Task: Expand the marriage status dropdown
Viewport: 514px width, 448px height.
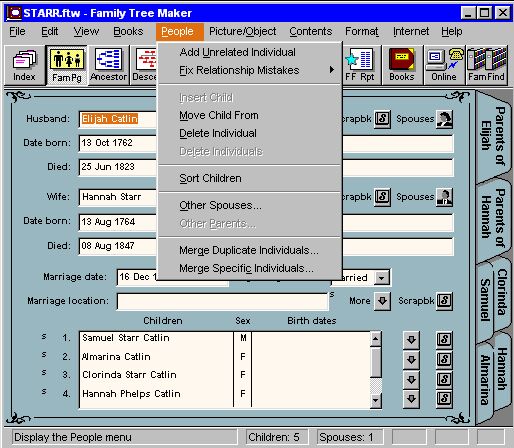Action: (x=382, y=278)
